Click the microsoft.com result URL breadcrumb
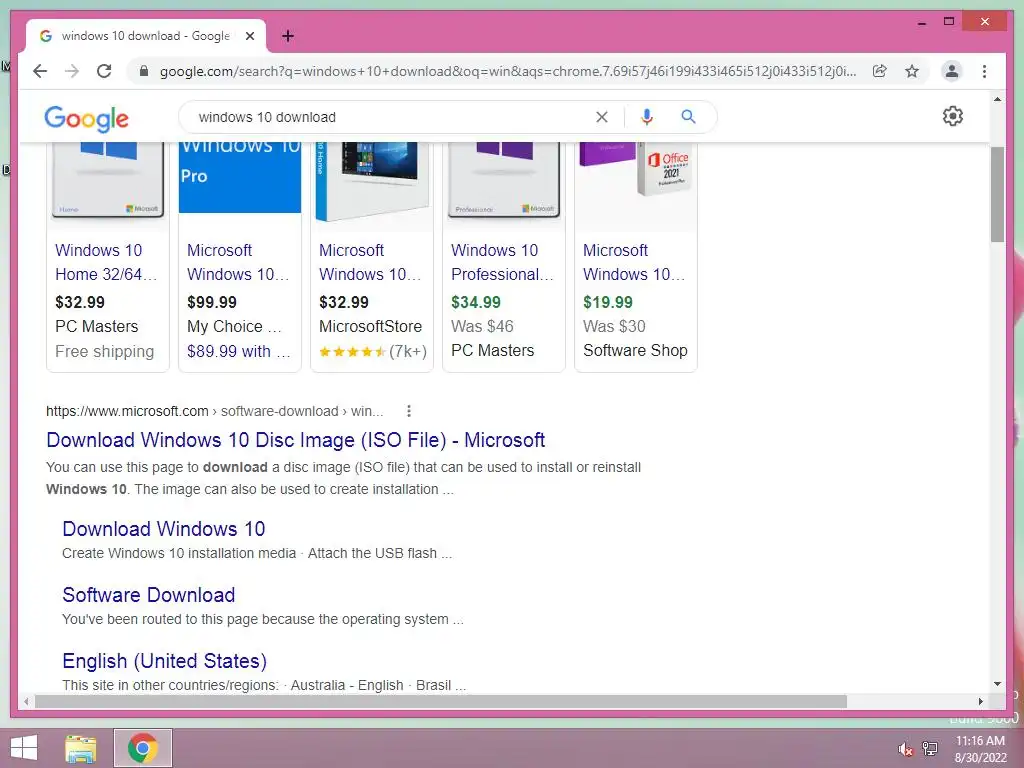The width and height of the screenshot is (1024, 768). click(215, 411)
